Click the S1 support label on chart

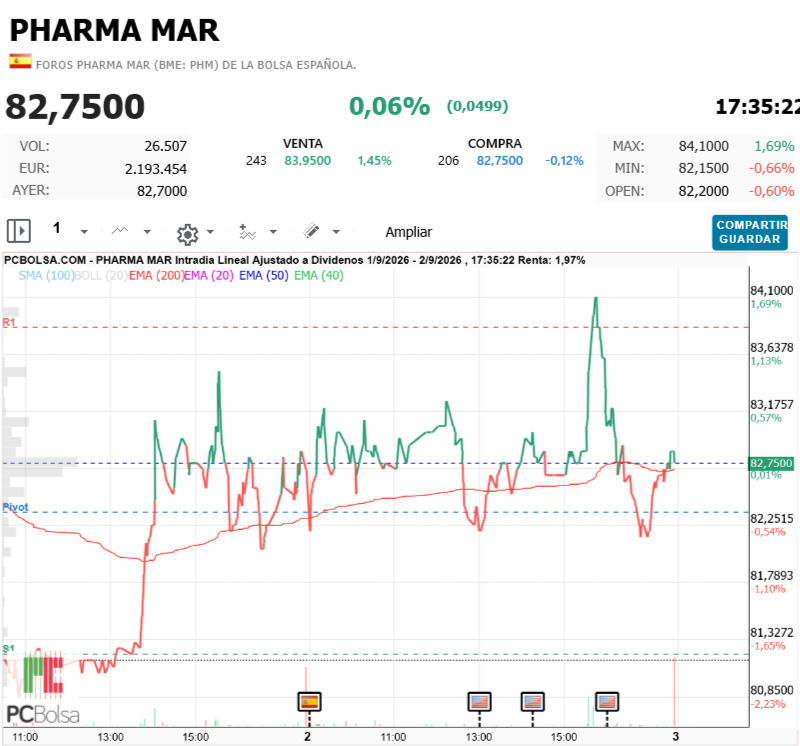coord(9,649)
